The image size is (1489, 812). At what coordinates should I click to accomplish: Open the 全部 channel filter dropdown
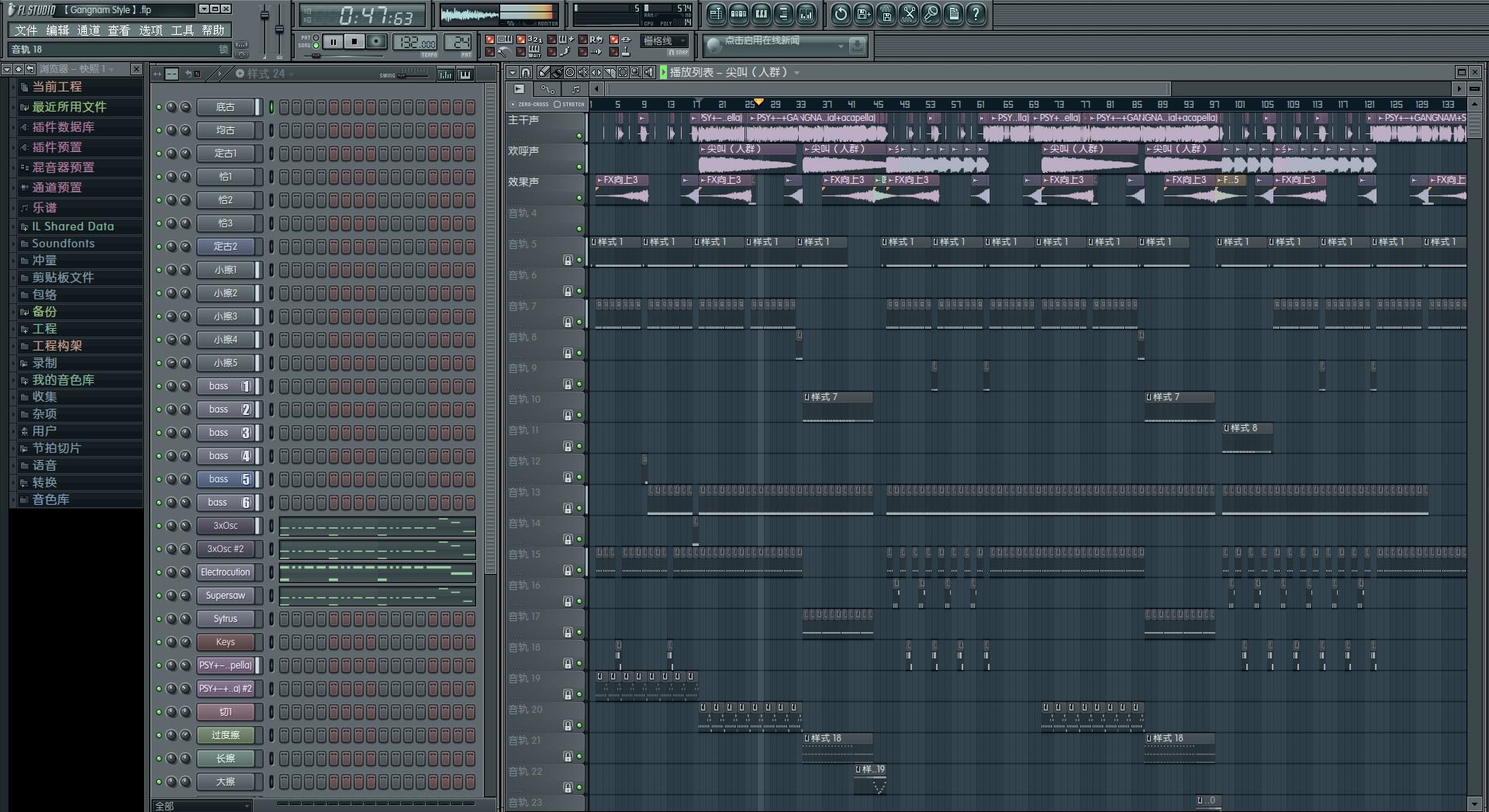[x=202, y=806]
